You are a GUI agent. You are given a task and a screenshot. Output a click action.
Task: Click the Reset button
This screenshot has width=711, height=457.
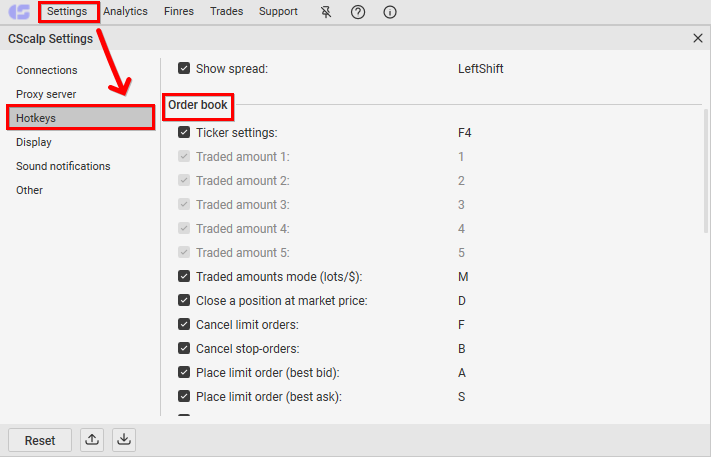click(40, 440)
